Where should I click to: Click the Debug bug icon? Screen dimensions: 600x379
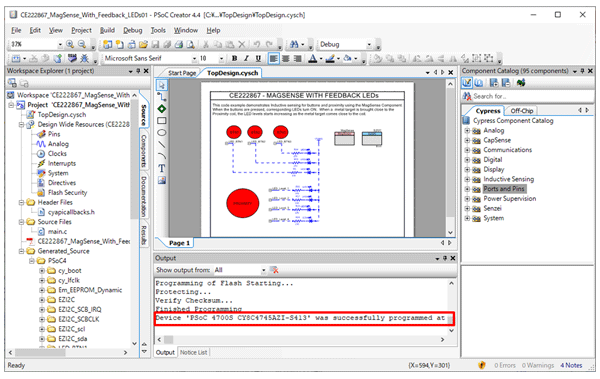(85, 58)
